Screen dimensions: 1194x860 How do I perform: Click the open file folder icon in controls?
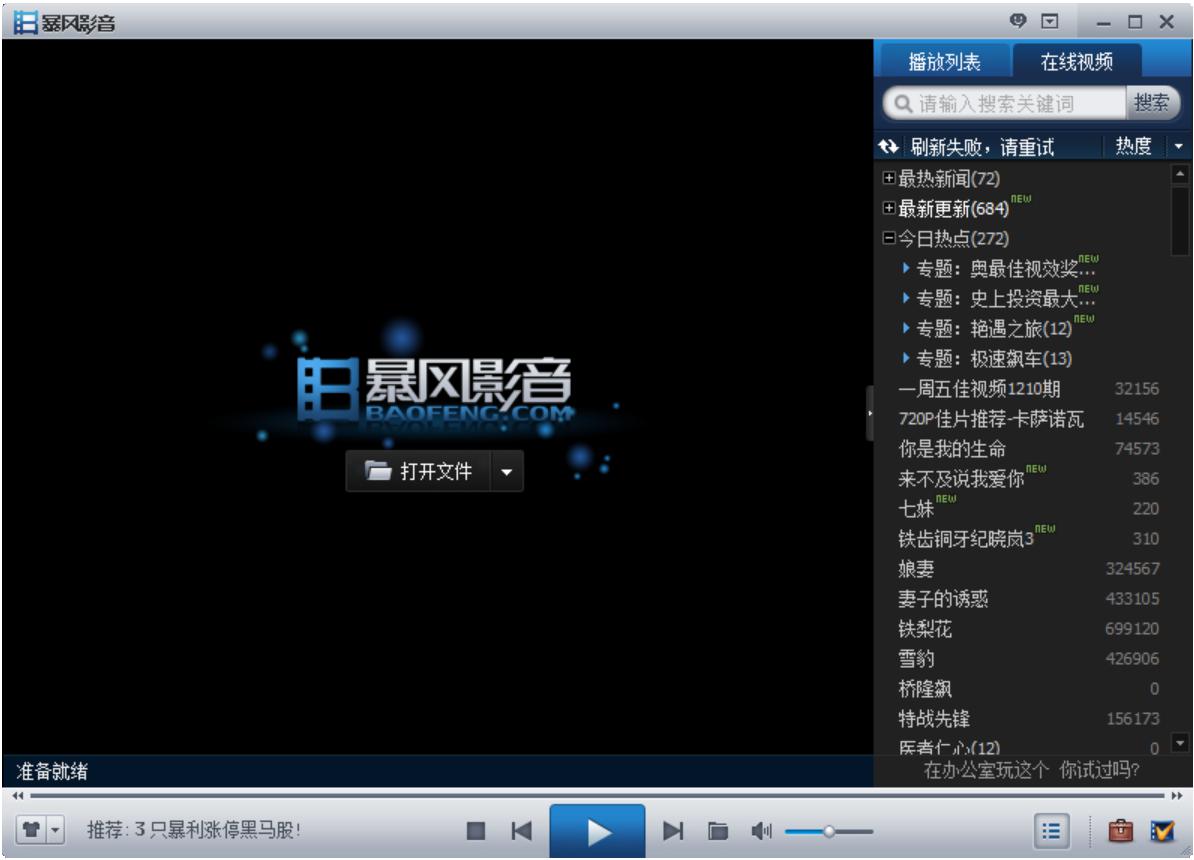[x=717, y=830]
